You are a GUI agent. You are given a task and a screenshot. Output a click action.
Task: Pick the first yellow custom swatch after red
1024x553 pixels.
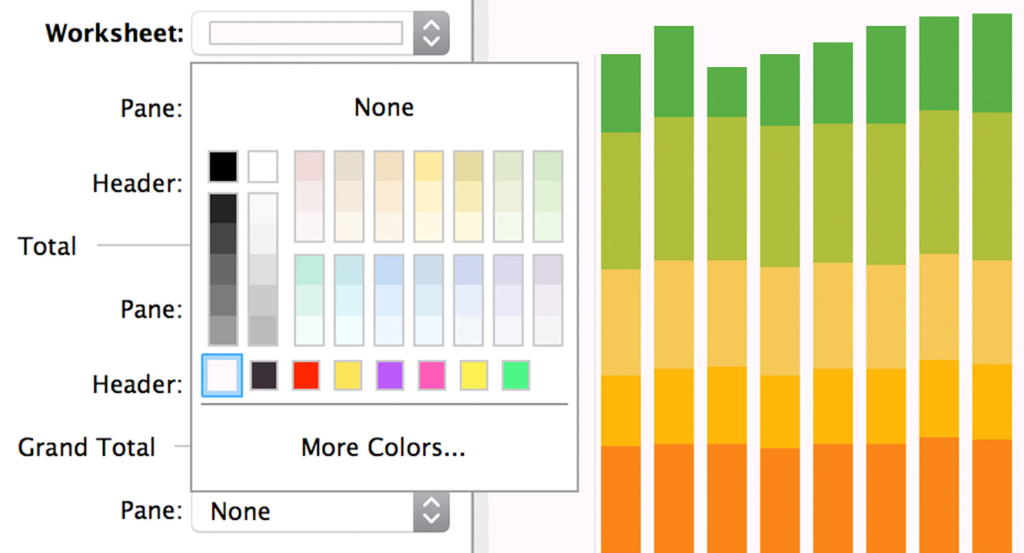click(347, 375)
